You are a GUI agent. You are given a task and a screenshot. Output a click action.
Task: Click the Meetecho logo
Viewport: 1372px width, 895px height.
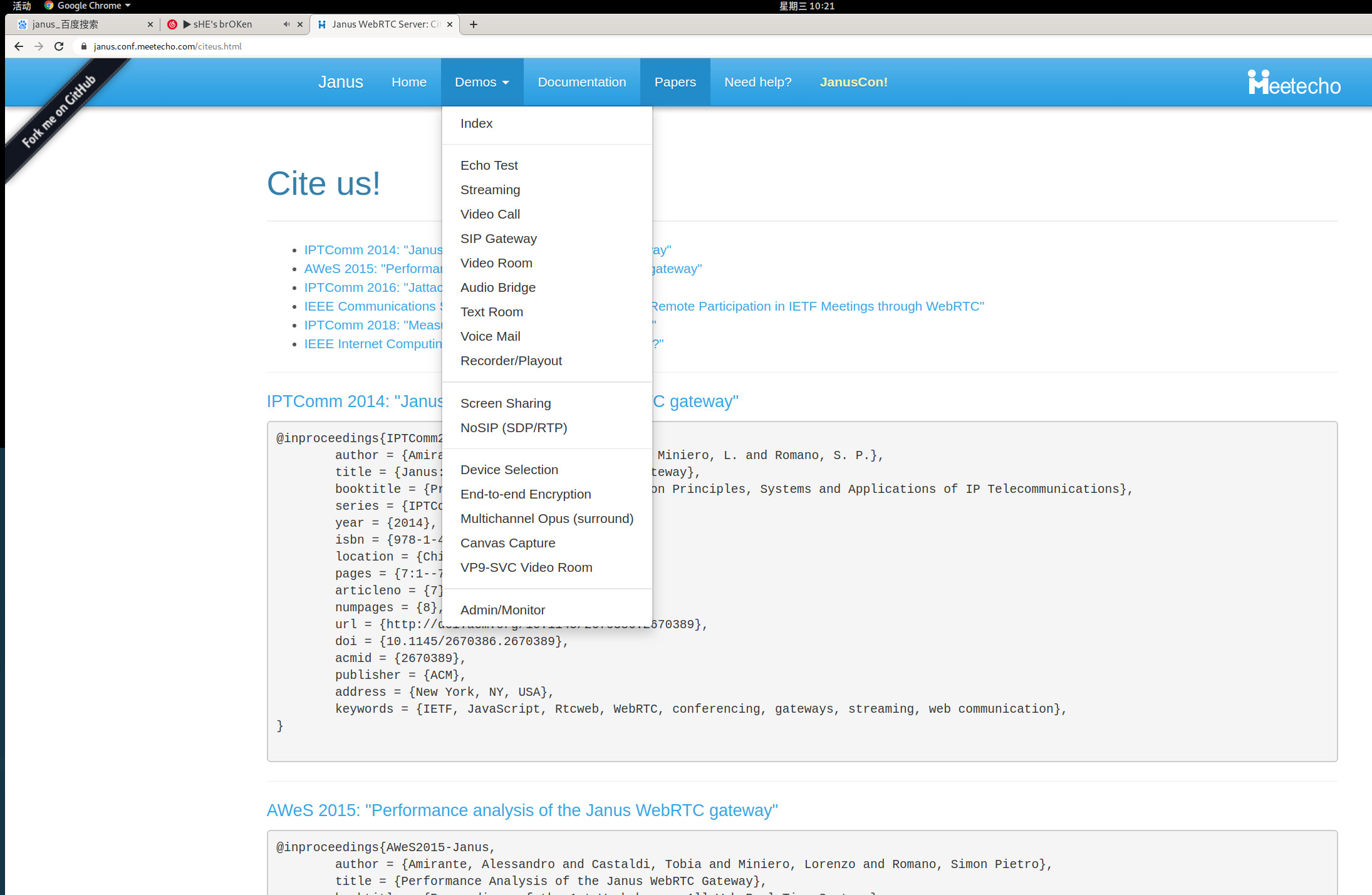pos(1294,83)
